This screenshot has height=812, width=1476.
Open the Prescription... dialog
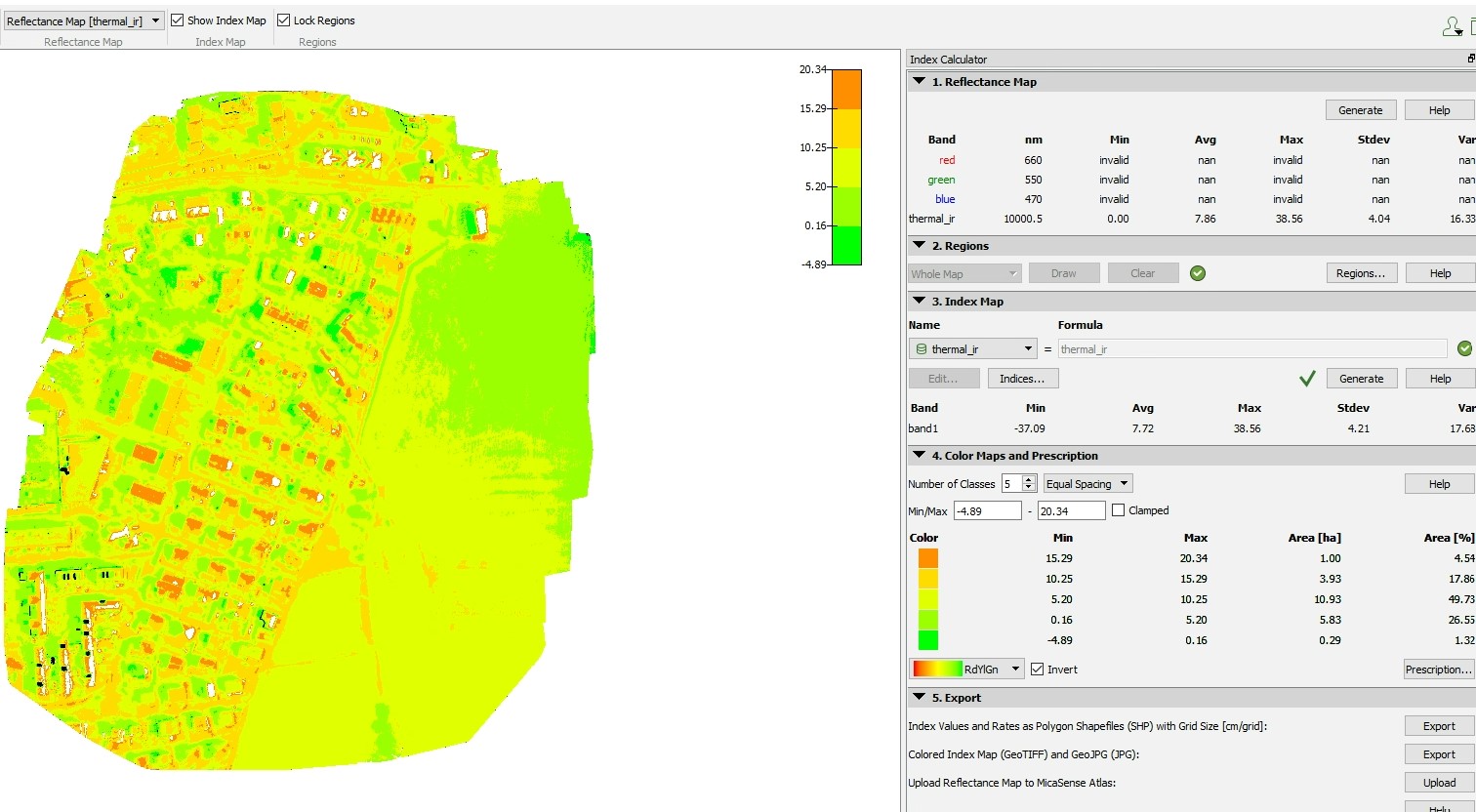(x=1438, y=670)
